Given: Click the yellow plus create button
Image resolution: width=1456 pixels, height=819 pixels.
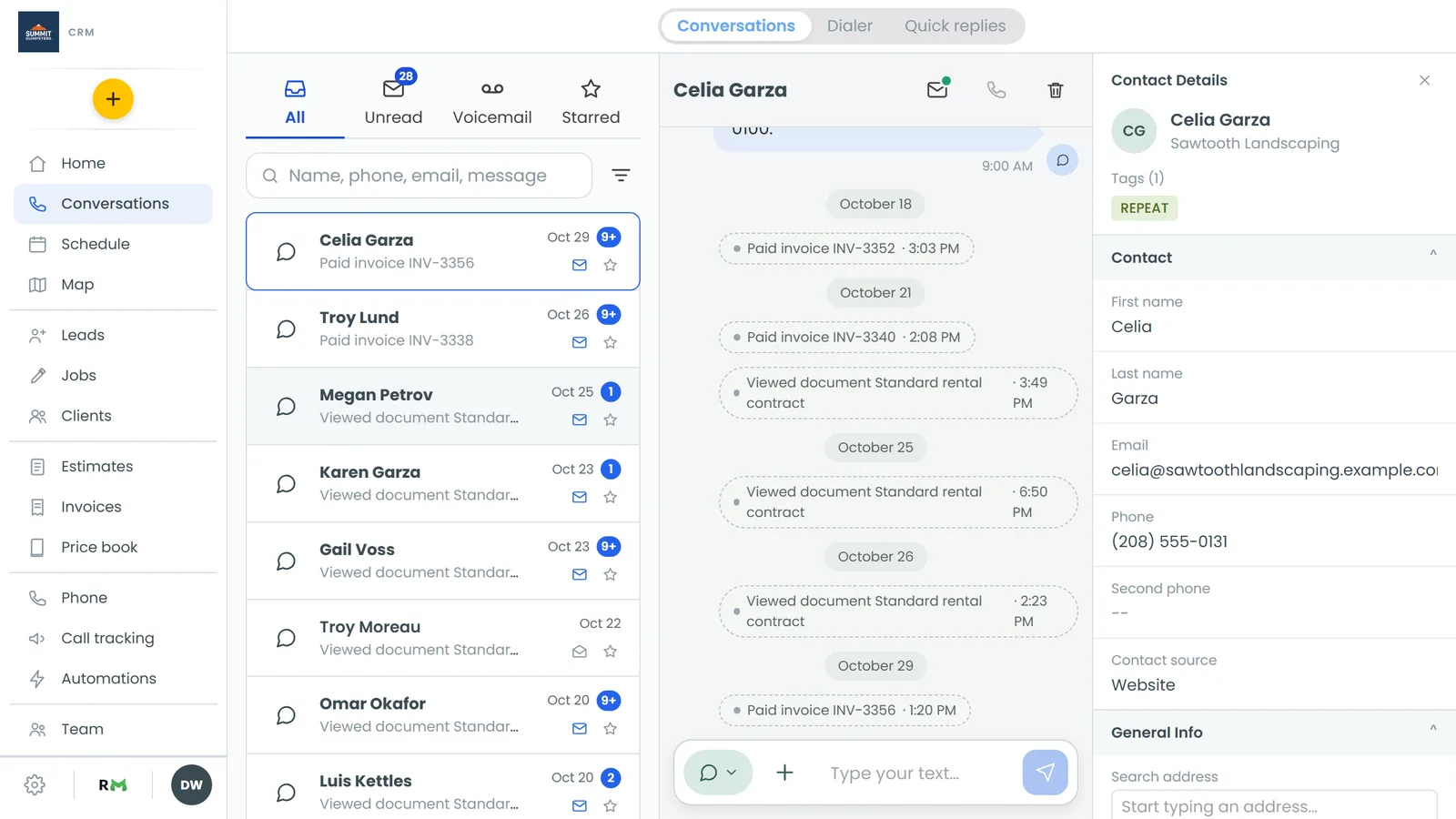Looking at the screenshot, I should [x=113, y=99].
